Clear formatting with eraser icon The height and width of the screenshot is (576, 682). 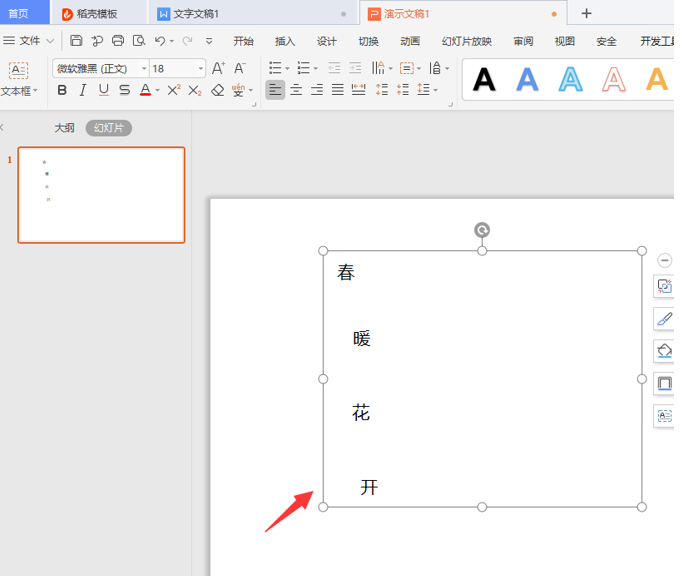point(217,90)
